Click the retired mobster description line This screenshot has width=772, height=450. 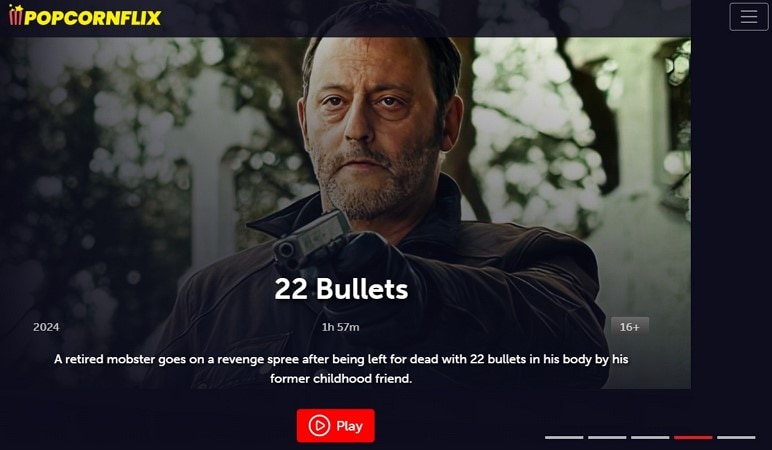(x=341, y=359)
